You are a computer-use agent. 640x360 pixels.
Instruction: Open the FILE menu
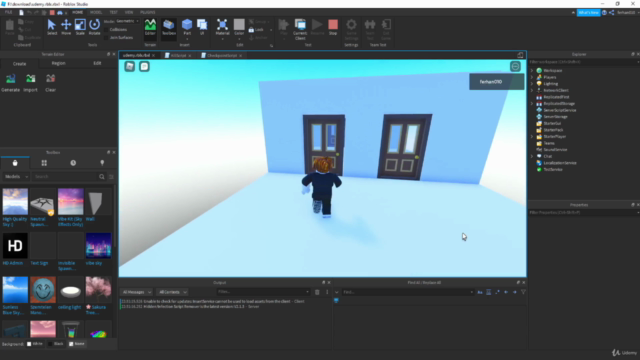coord(8,12)
